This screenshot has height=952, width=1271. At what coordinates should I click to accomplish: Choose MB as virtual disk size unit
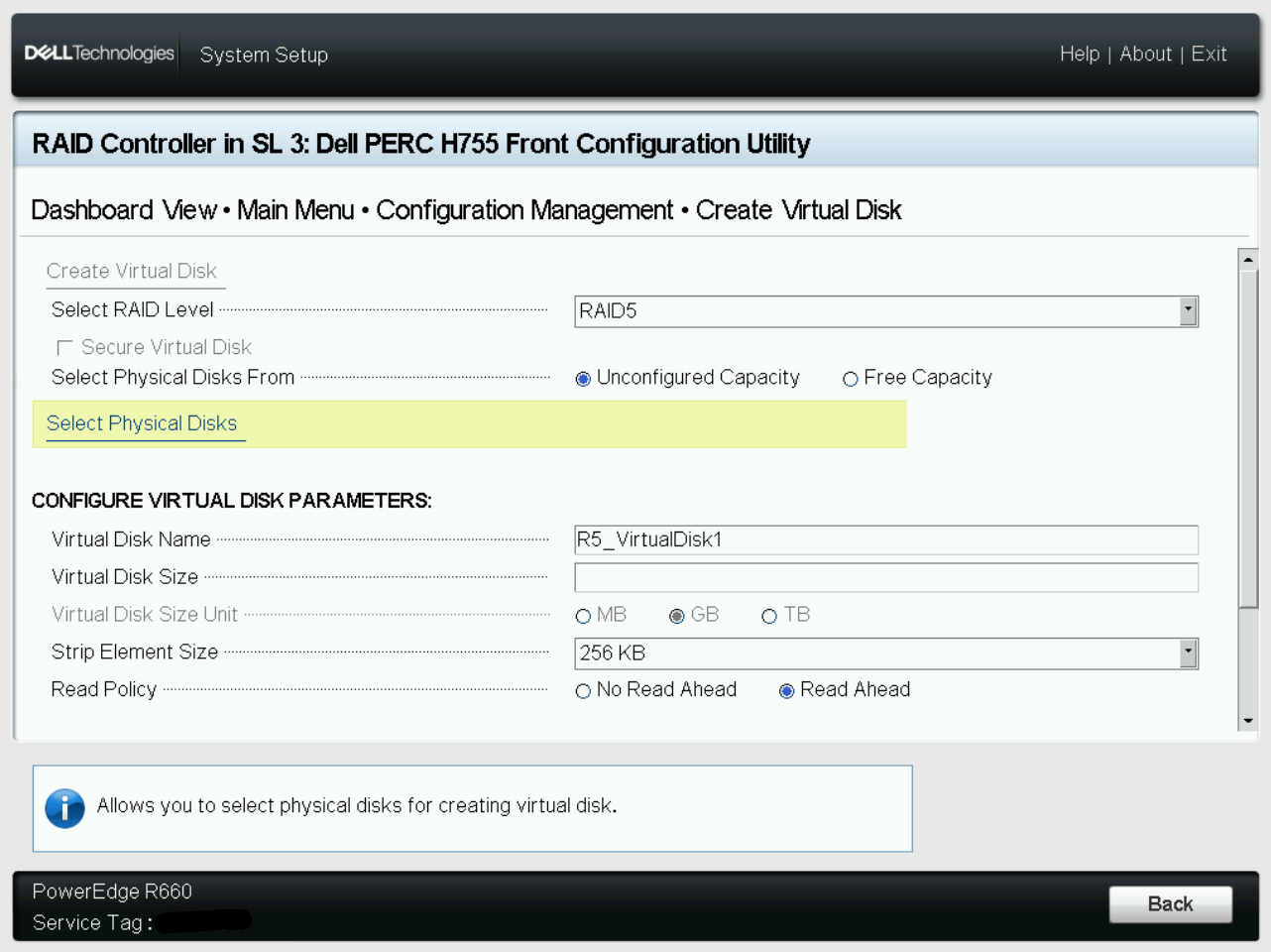pyautogui.click(x=583, y=616)
